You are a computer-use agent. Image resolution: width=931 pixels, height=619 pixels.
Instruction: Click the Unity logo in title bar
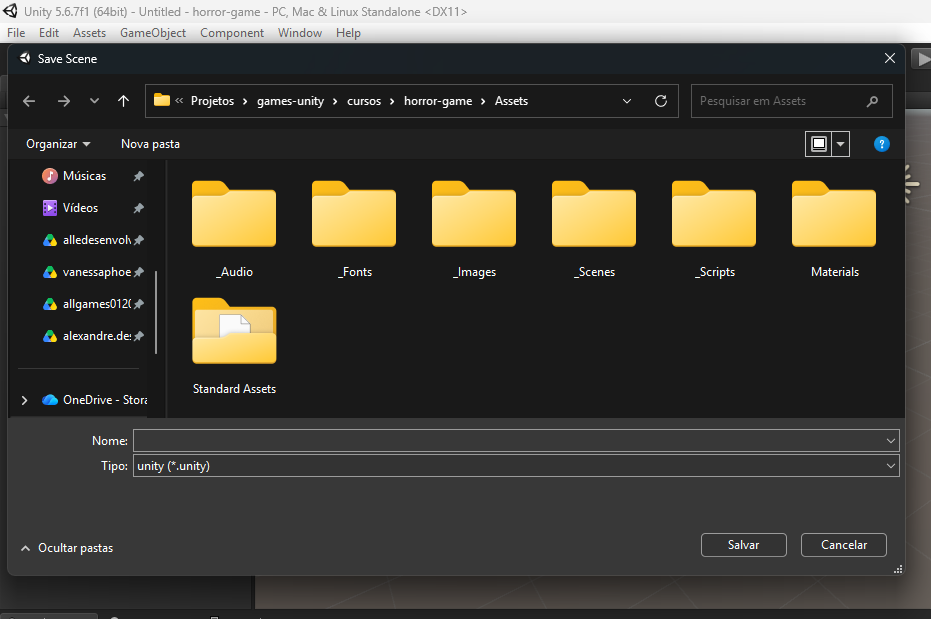[x=11, y=11]
